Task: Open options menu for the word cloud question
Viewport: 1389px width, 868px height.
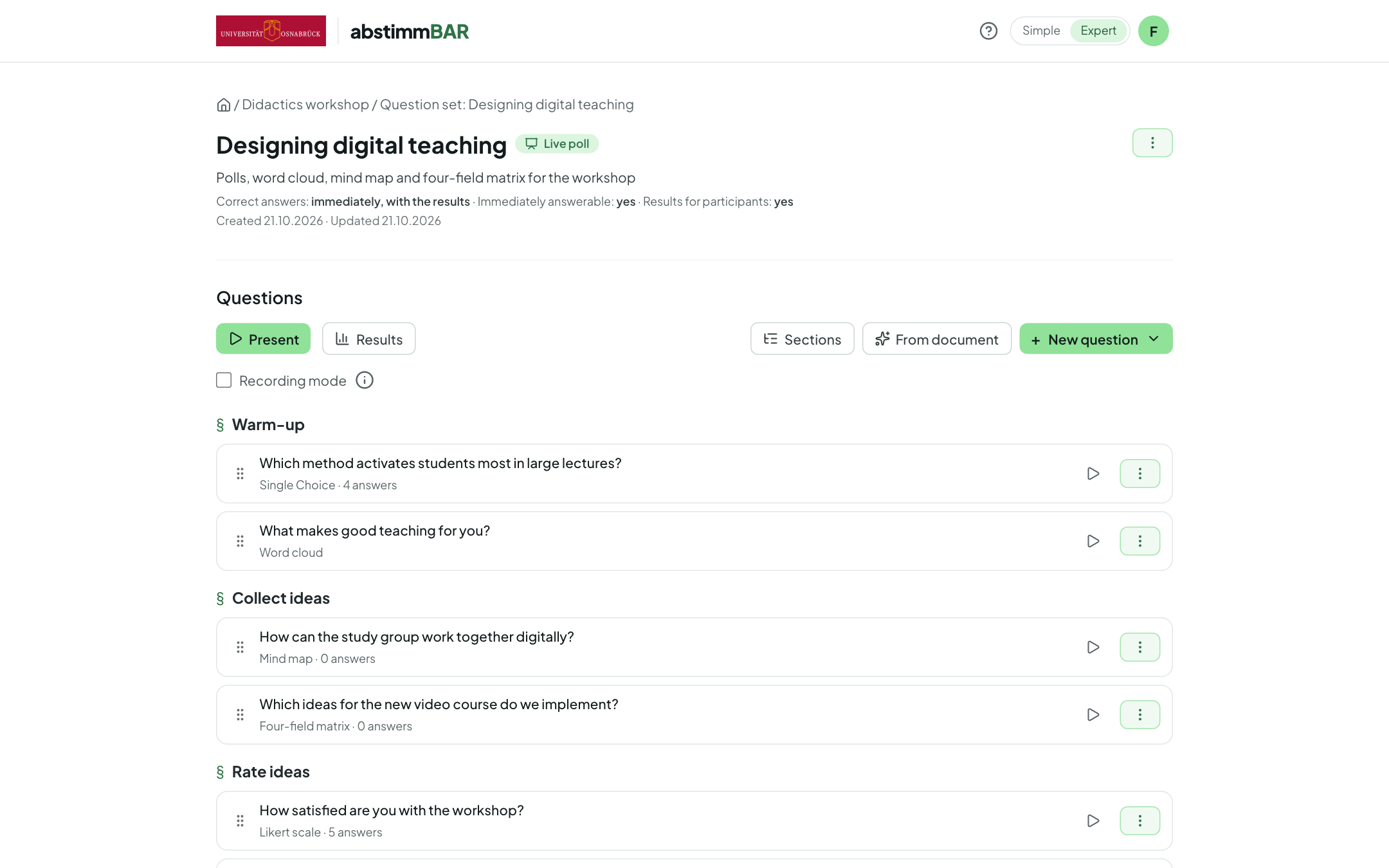Action: pyautogui.click(x=1139, y=541)
